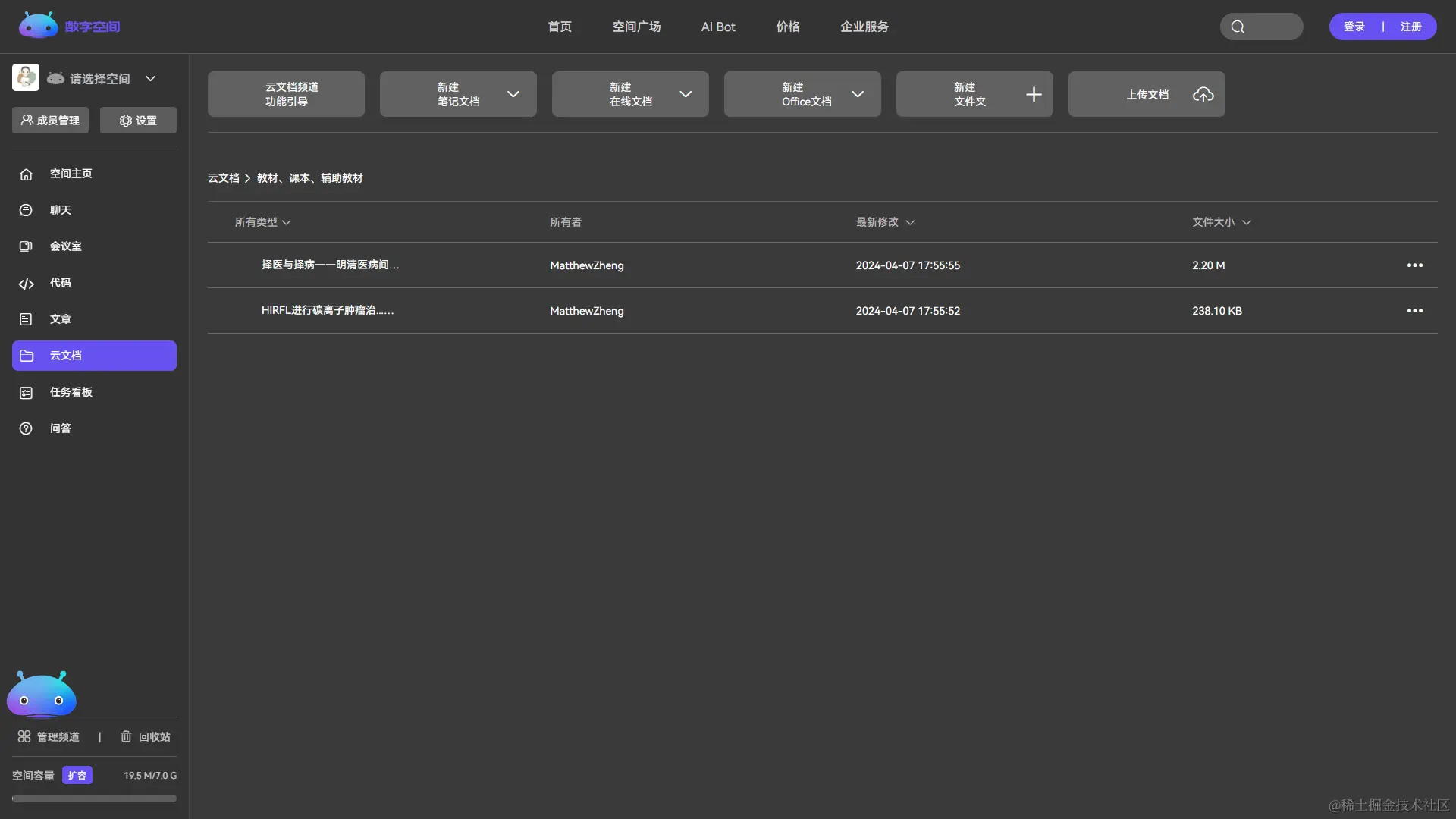Screen dimensions: 1456x819
Task: Open more options for HIRFL document
Action: [x=1414, y=311]
